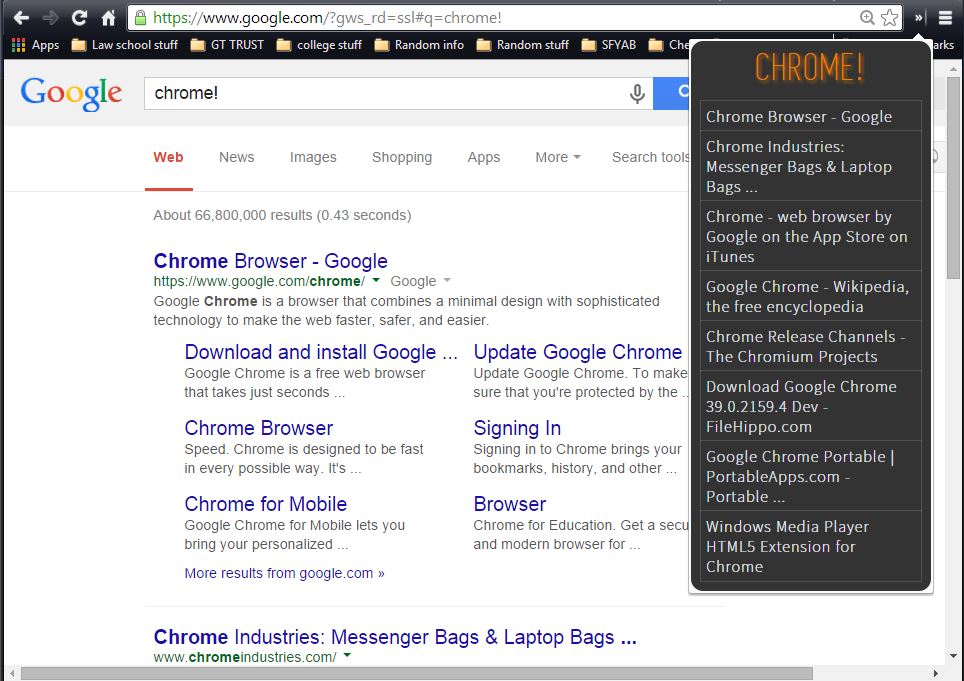
Task: Open the Signing In sitelink
Action: [517, 428]
